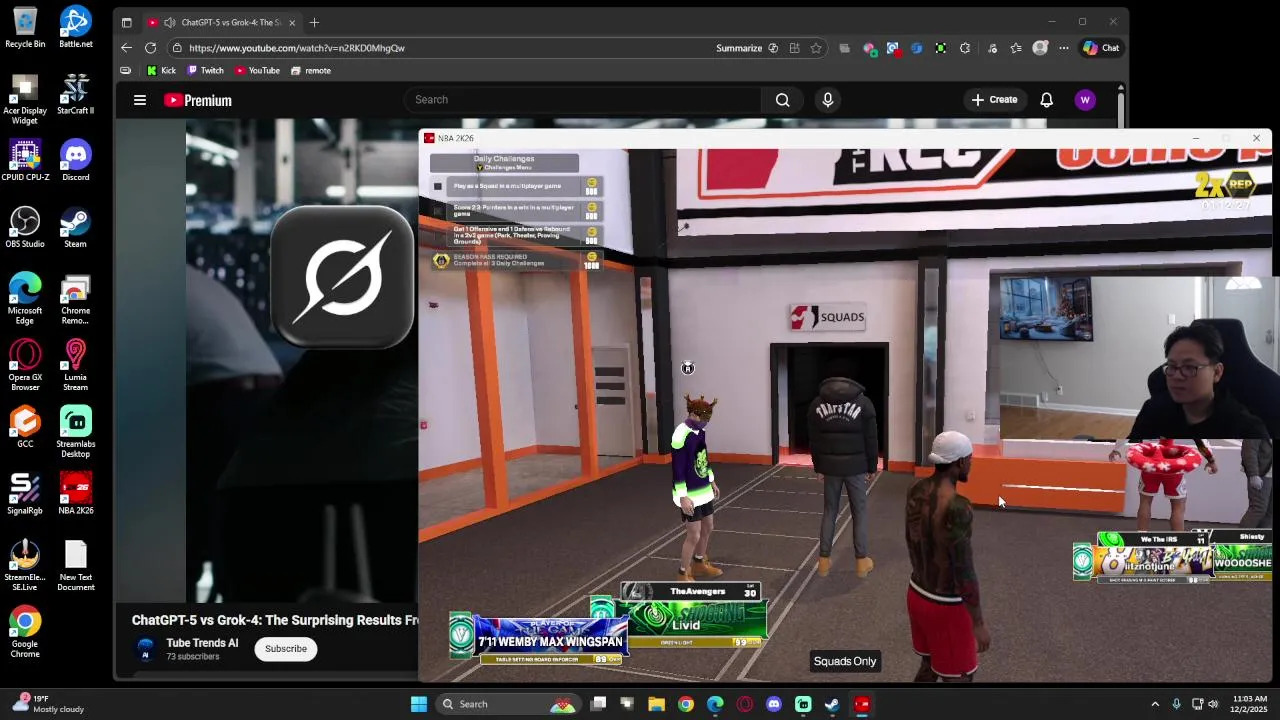Screen dimensions: 1280x720
Task: Open the weather widget on taskbar
Action: 47,704
